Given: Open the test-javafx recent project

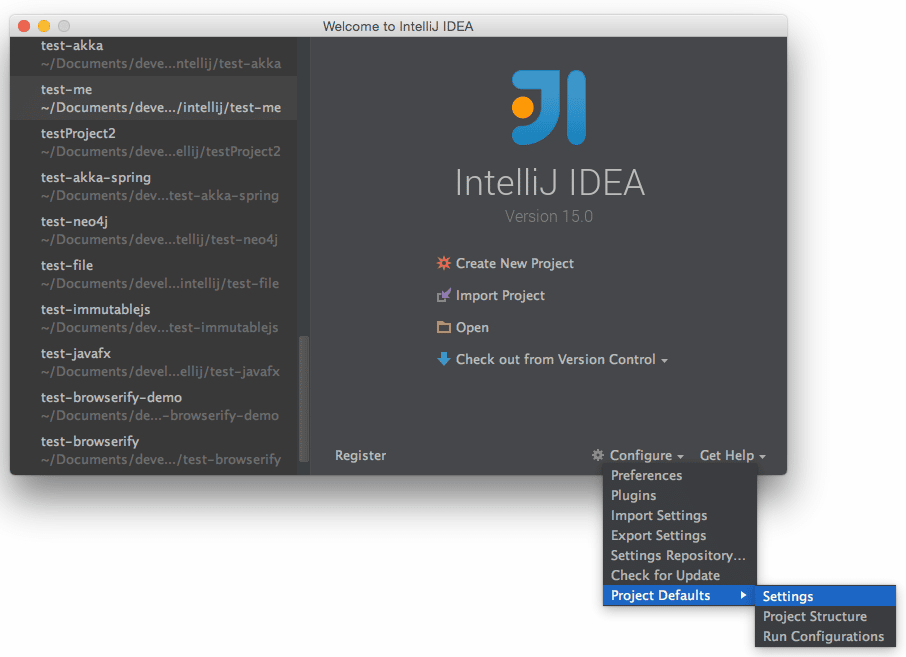Looking at the screenshot, I should tap(154, 362).
